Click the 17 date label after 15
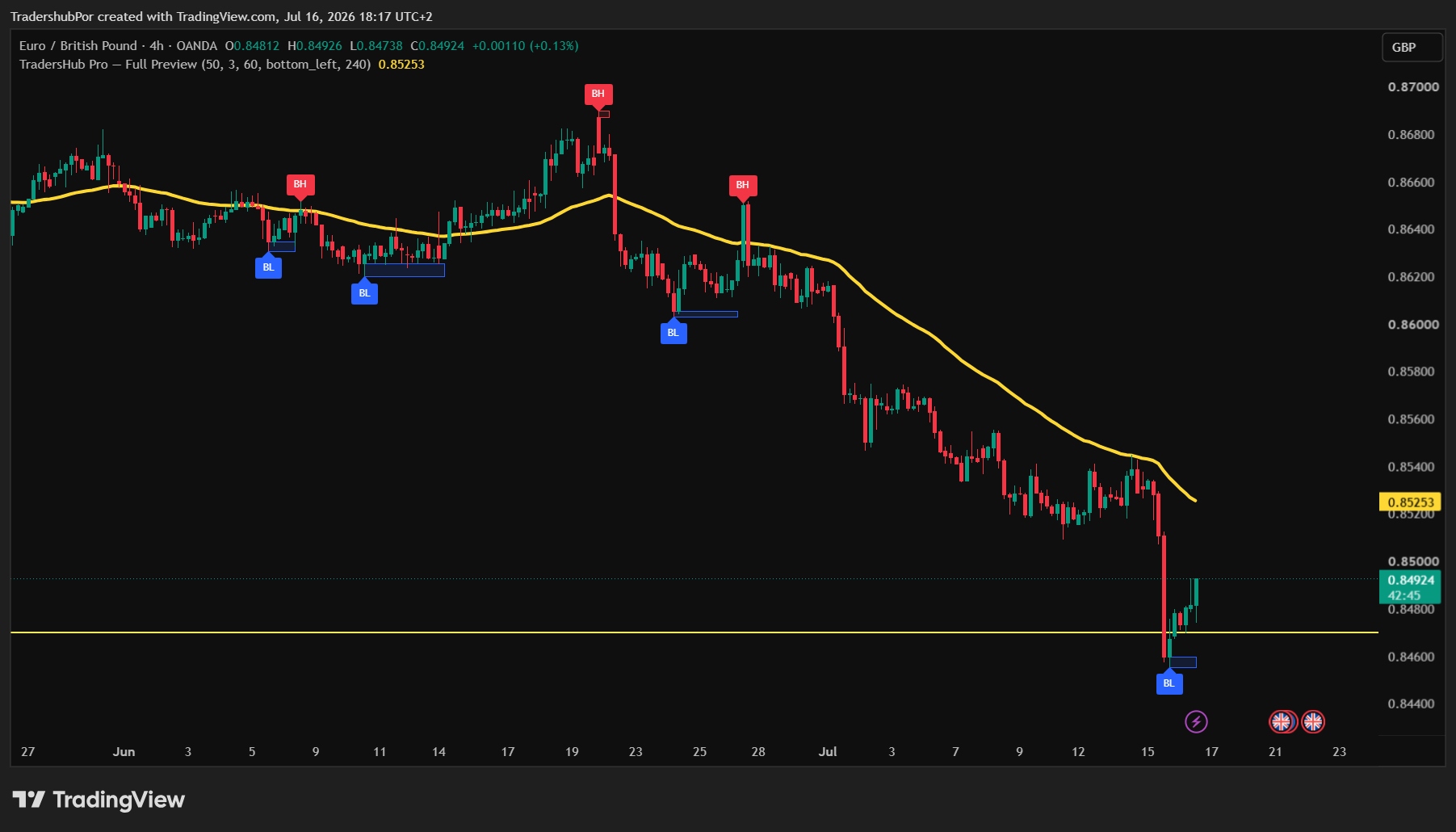This screenshot has width=1456, height=832. pyautogui.click(x=1211, y=752)
